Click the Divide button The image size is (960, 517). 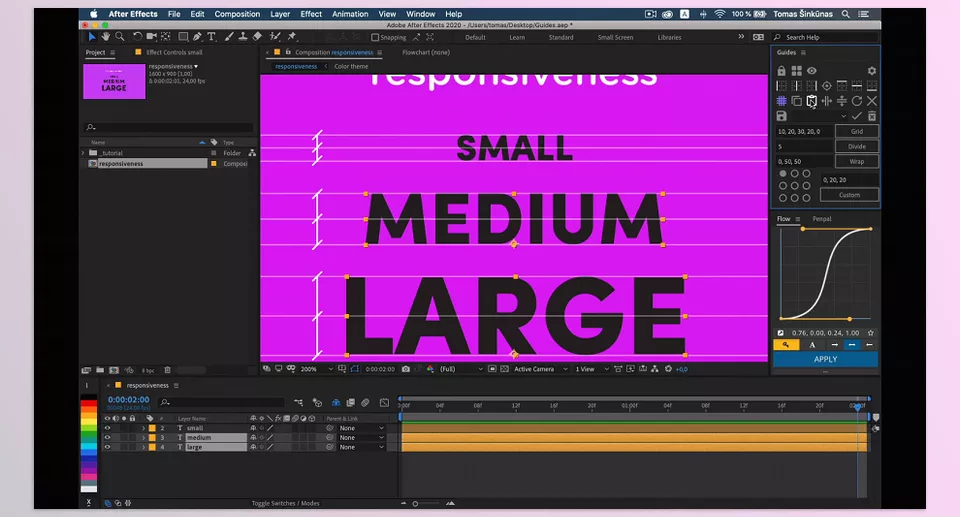857,146
